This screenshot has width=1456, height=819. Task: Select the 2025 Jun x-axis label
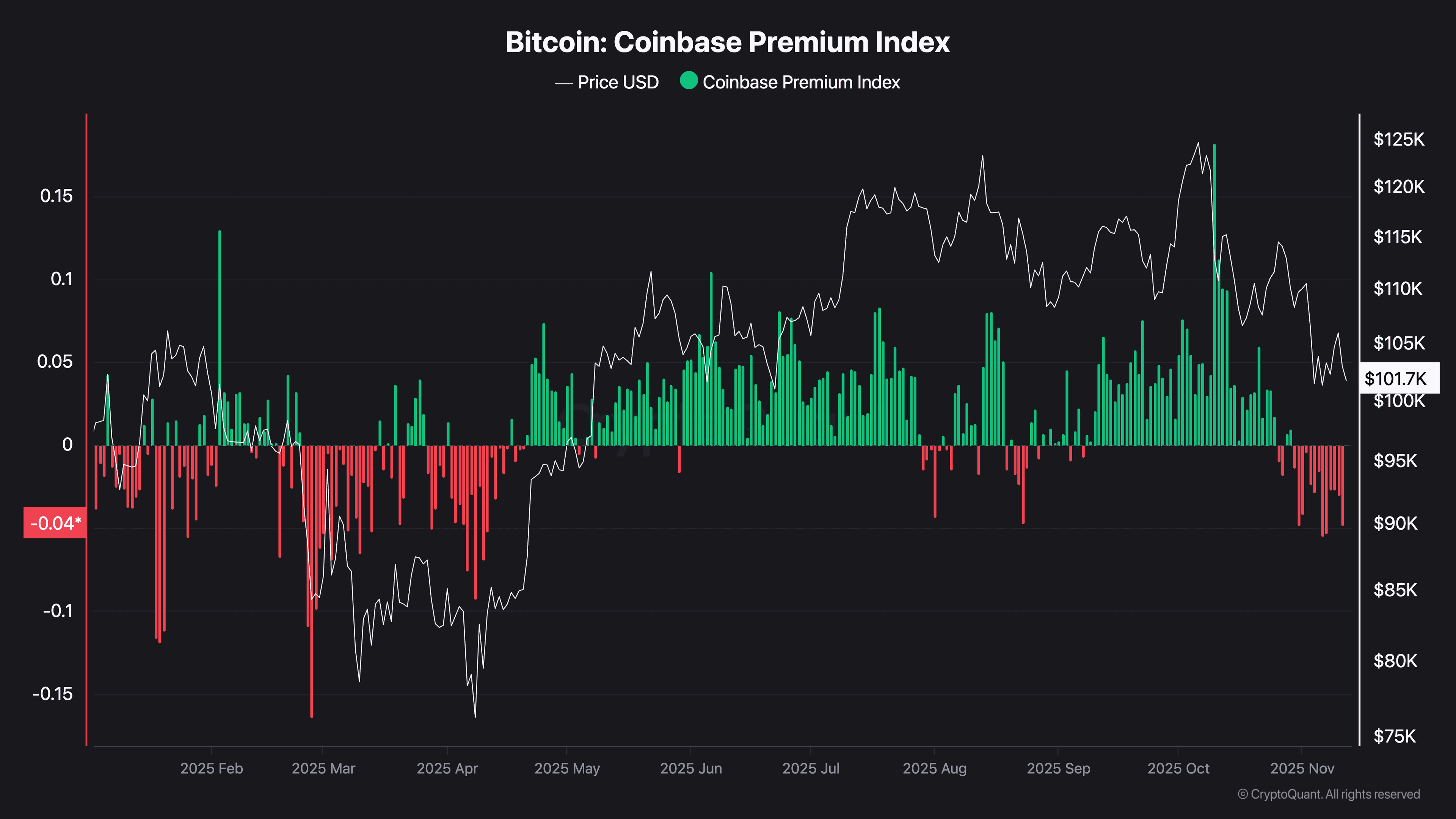click(x=691, y=769)
